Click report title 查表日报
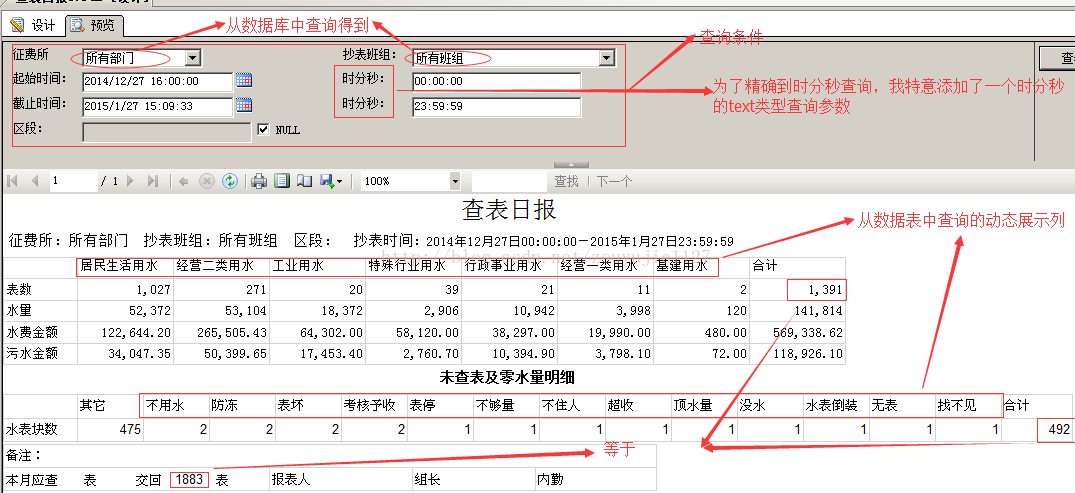1075x493 pixels. 509,209
